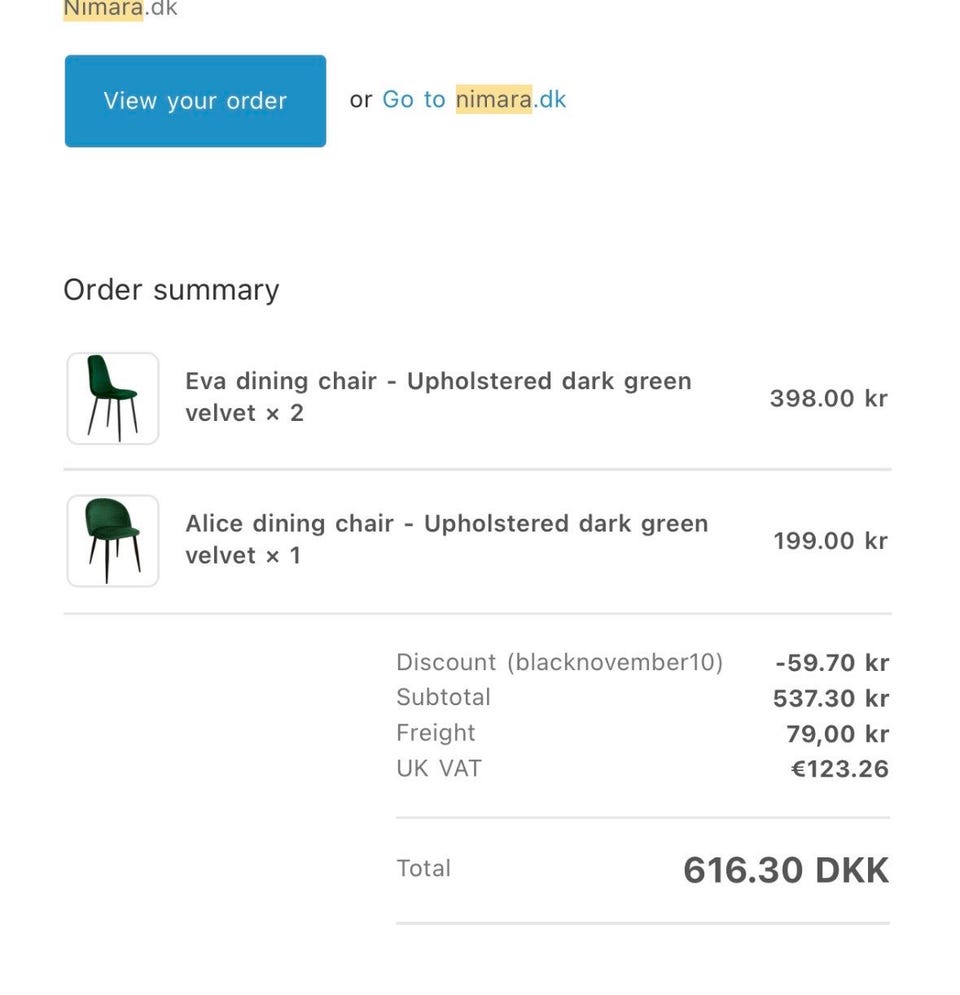
Task: Click the 79,00 kr freight amount
Action: [837, 734]
